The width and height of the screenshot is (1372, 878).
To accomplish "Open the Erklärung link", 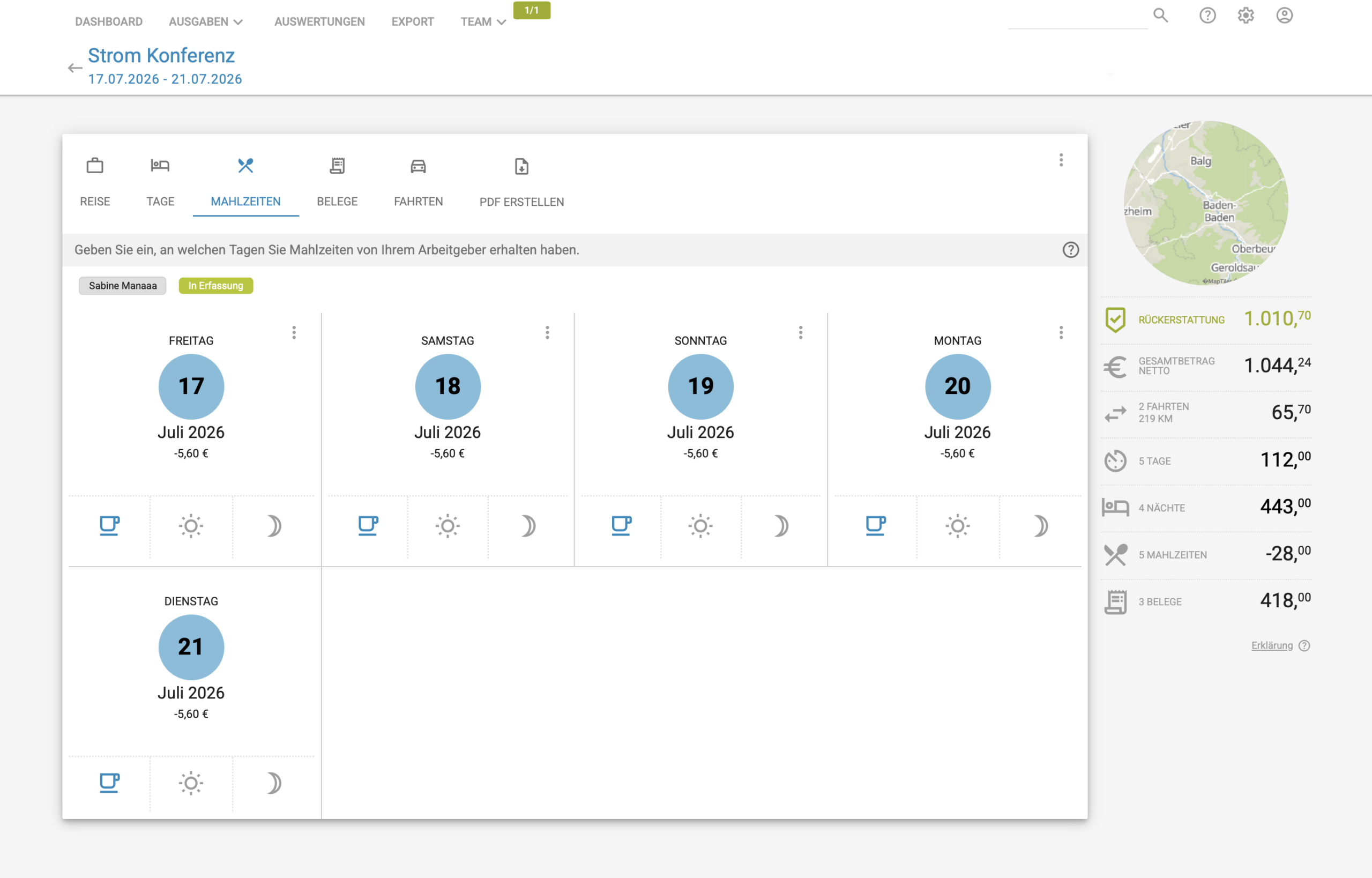I will pyautogui.click(x=1272, y=645).
